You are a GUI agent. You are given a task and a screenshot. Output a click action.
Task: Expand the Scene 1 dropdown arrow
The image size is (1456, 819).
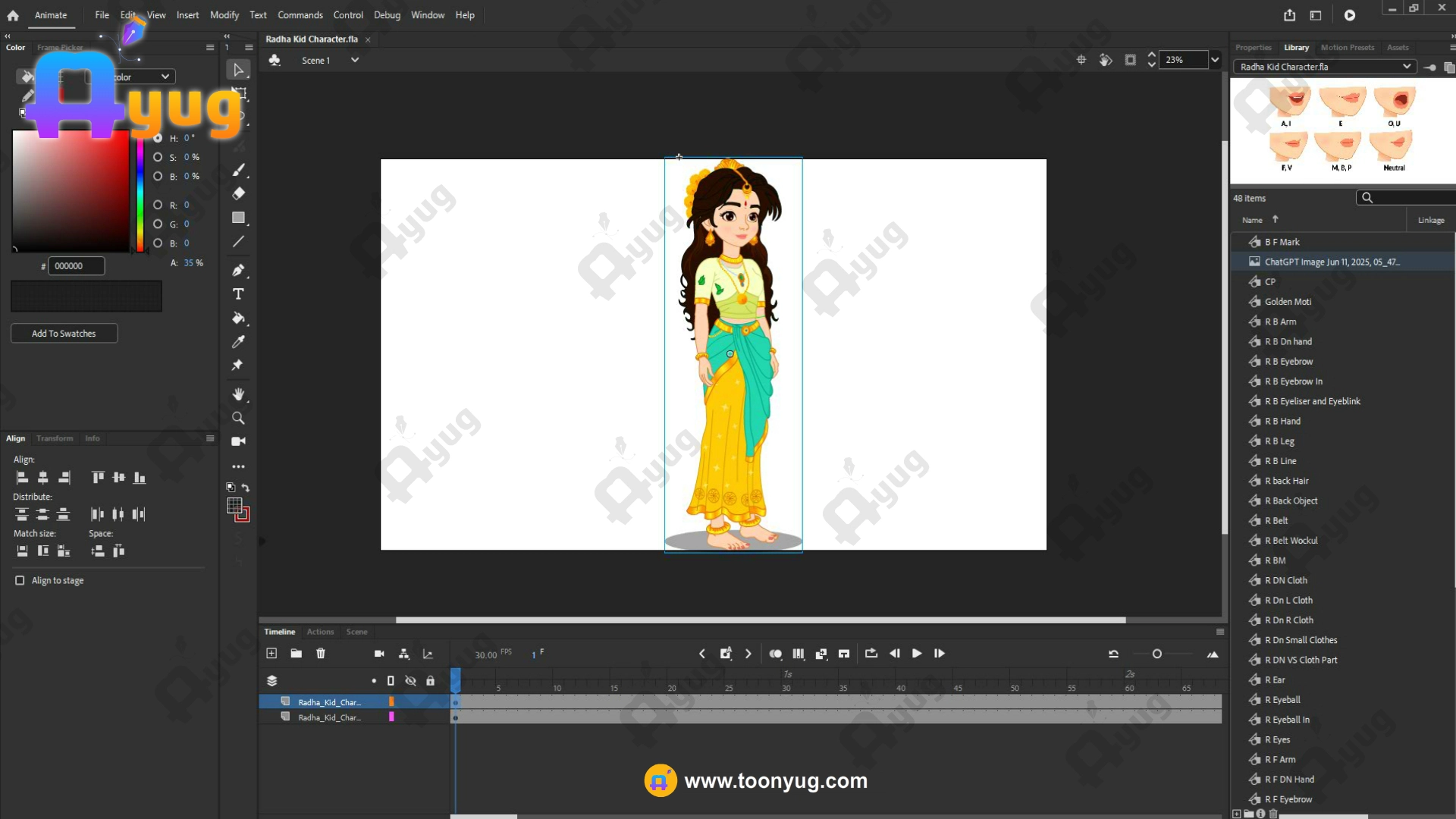[x=354, y=60]
